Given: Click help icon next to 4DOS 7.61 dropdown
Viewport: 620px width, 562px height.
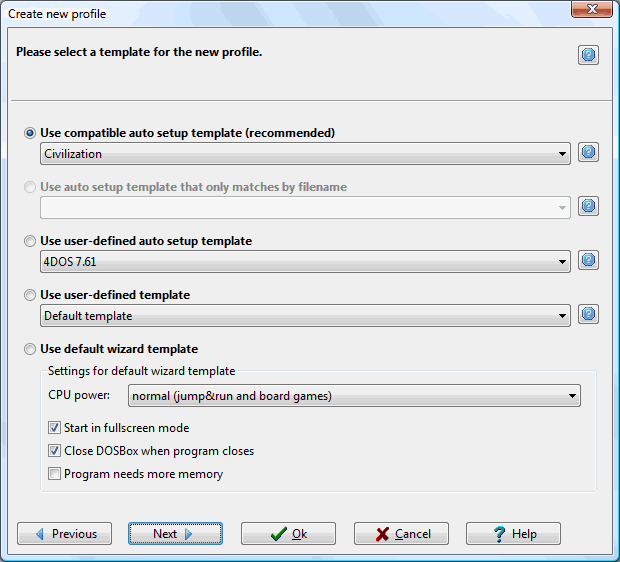Looking at the screenshot, I should tap(588, 260).
